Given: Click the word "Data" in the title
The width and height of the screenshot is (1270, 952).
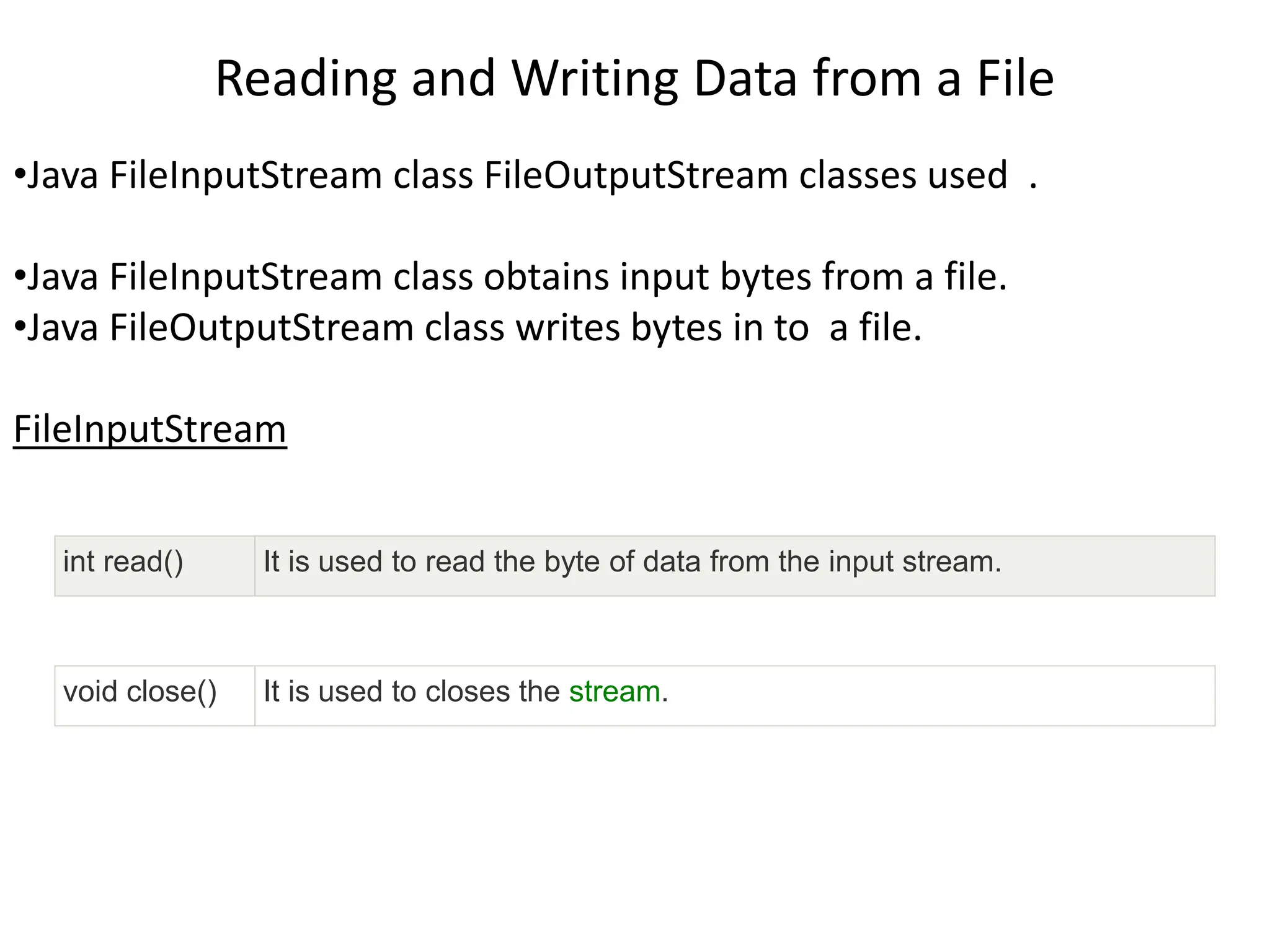Looking at the screenshot, I should coord(745,78).
